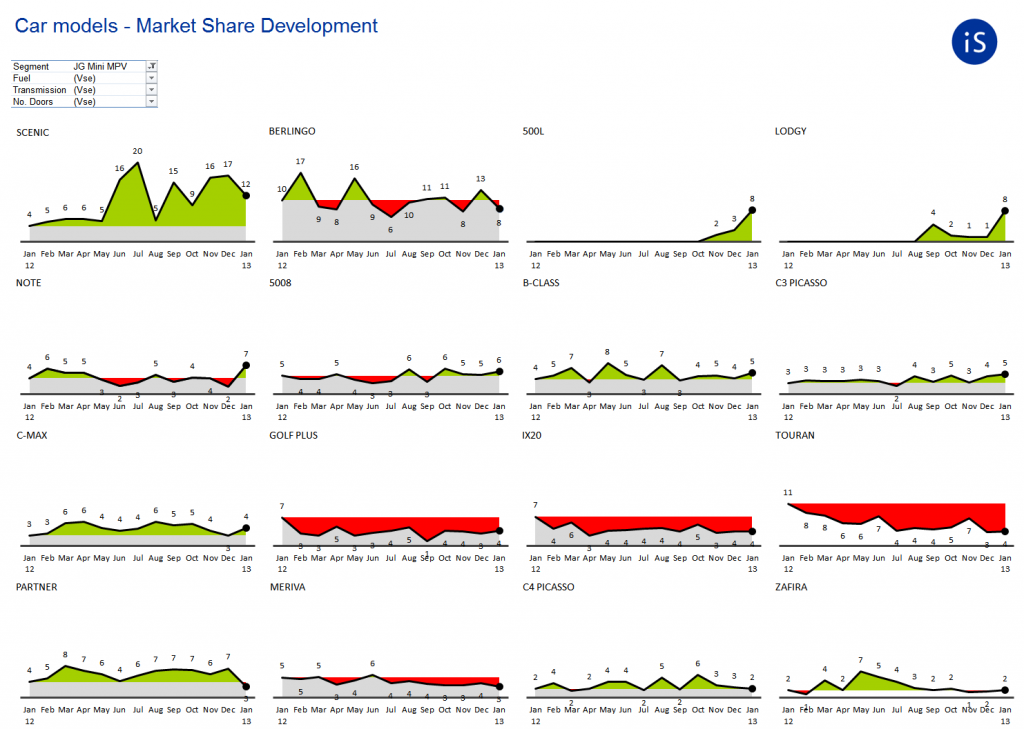Select the C4 PICASSO chart title
This screenshot has width=1024, height=729.
[x=548, y=587]
